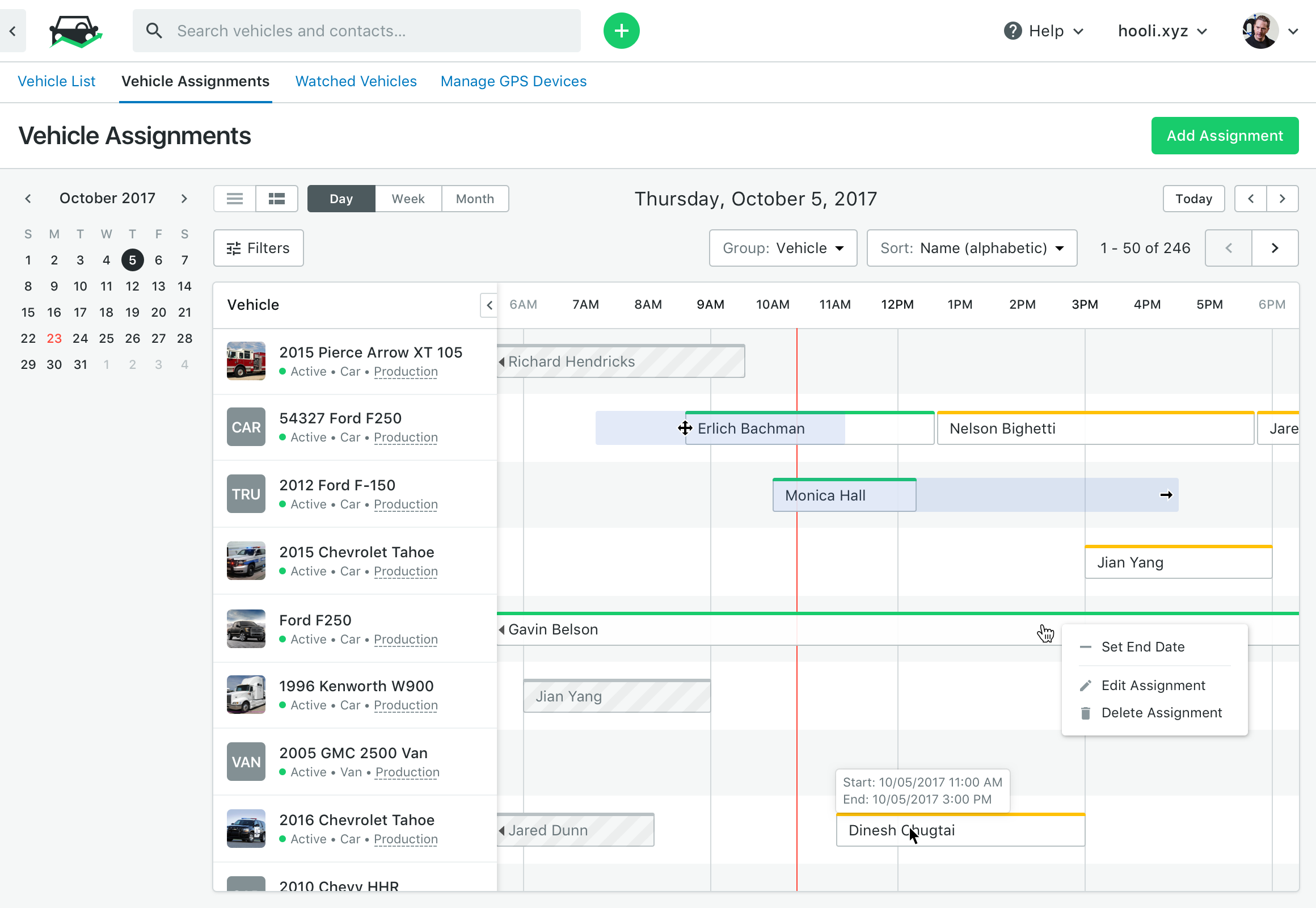Click the edit assignment pencil icon

click(x=1086, y=685)
